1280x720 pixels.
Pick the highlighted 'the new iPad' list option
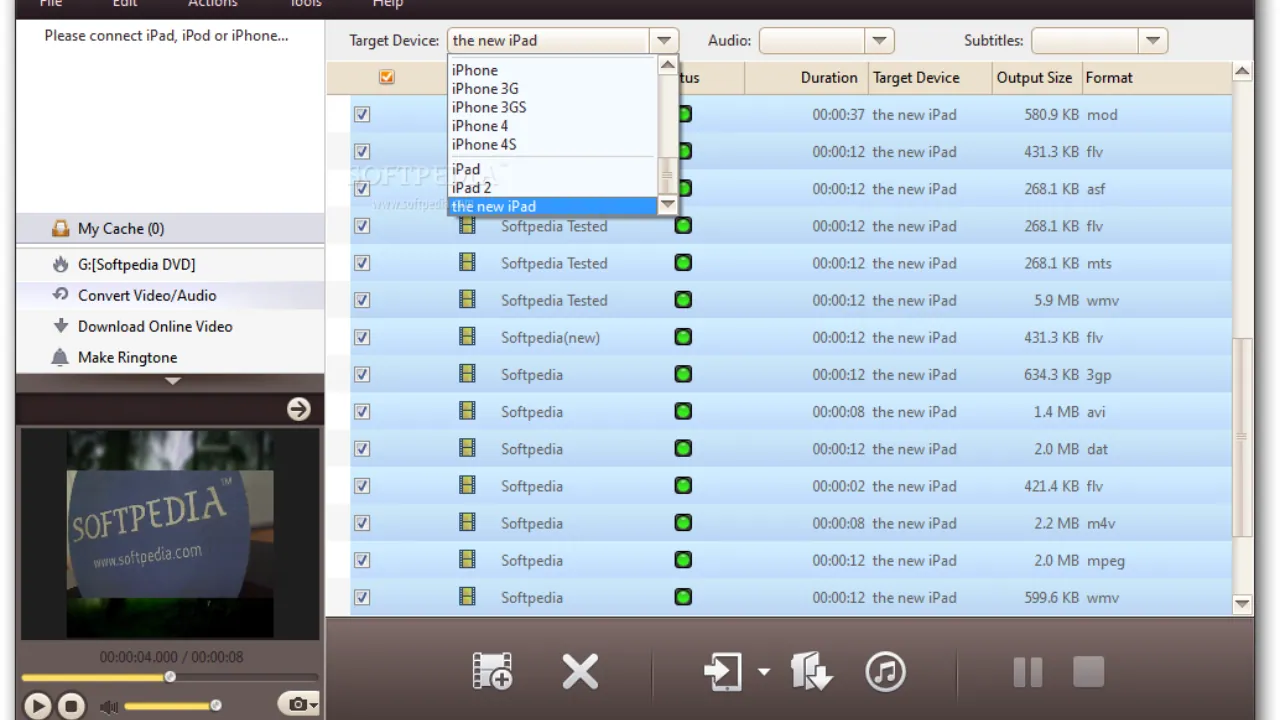(553, 206)
